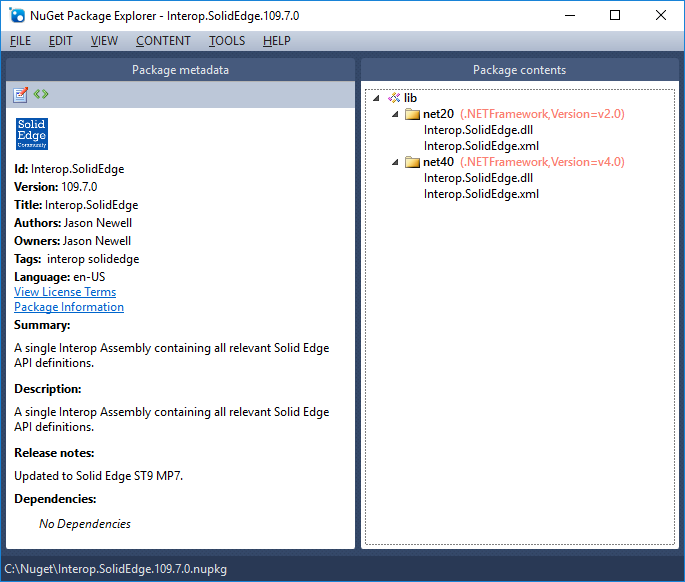Screen dimensions: 685x582
Task: Minimize the NuGet Package Explorer window
Action: point(570,15)
